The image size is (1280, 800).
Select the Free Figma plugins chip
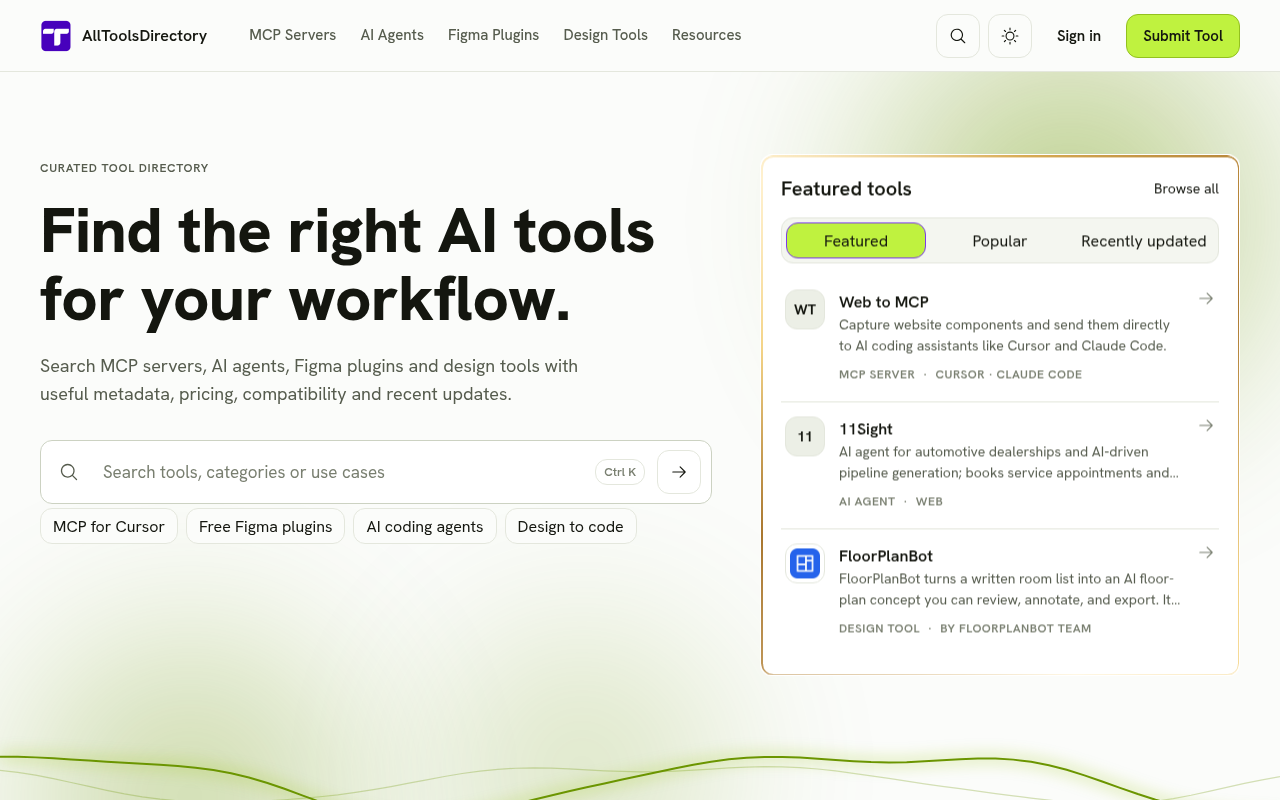coord(266,526)
